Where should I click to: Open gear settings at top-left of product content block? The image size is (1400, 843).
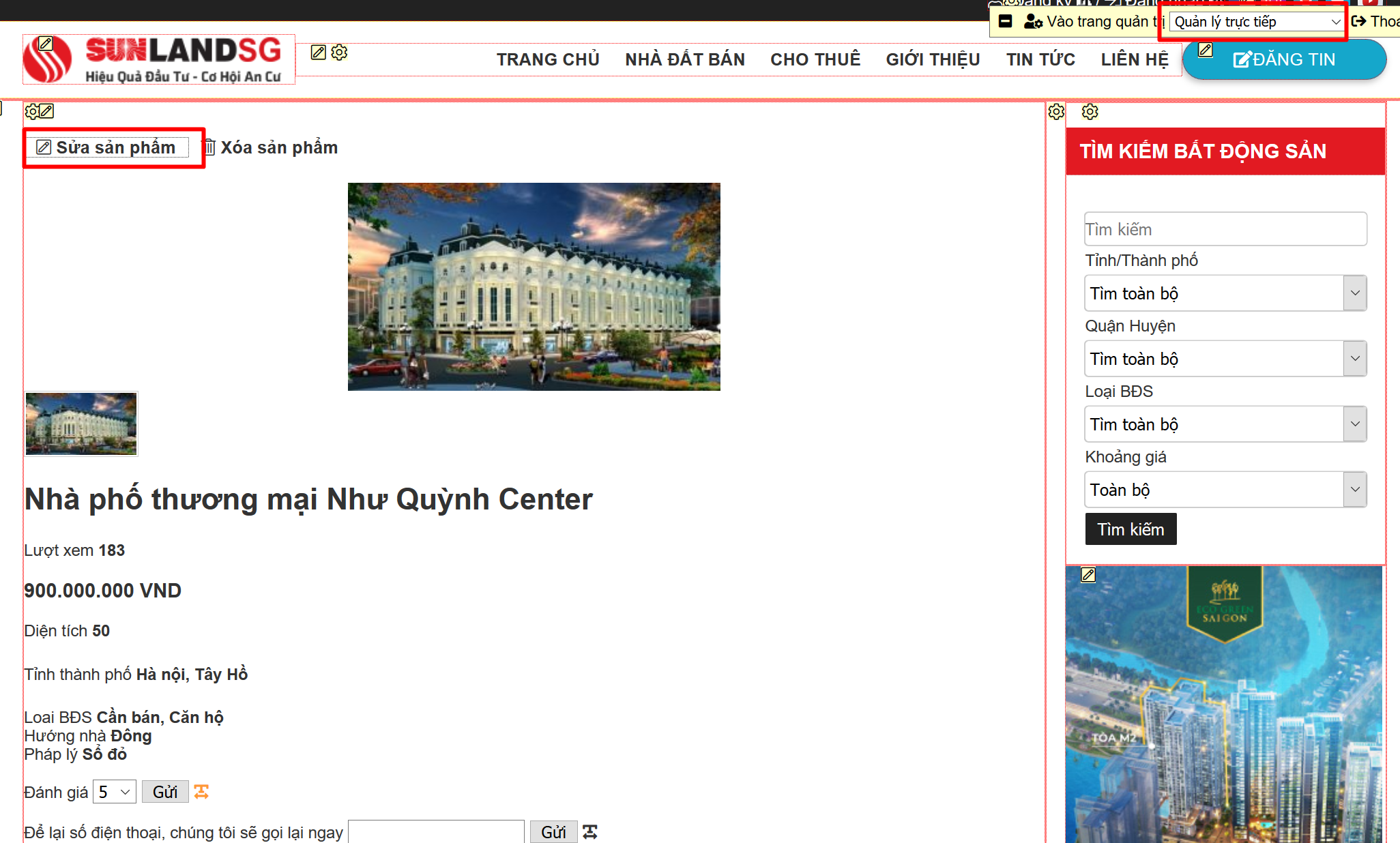click(31, 111)
